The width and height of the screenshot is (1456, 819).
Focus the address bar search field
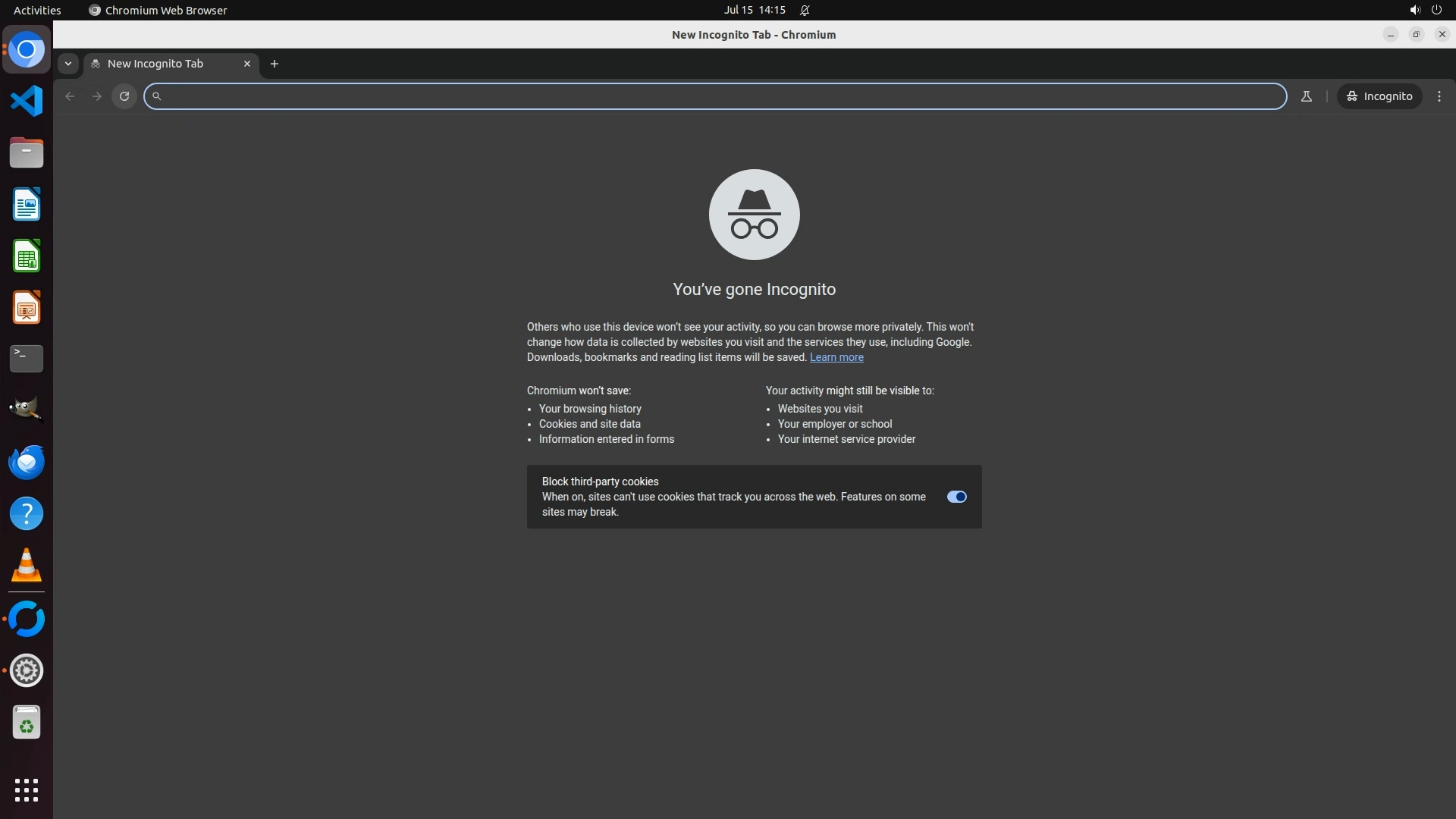(x=713, y=96)
